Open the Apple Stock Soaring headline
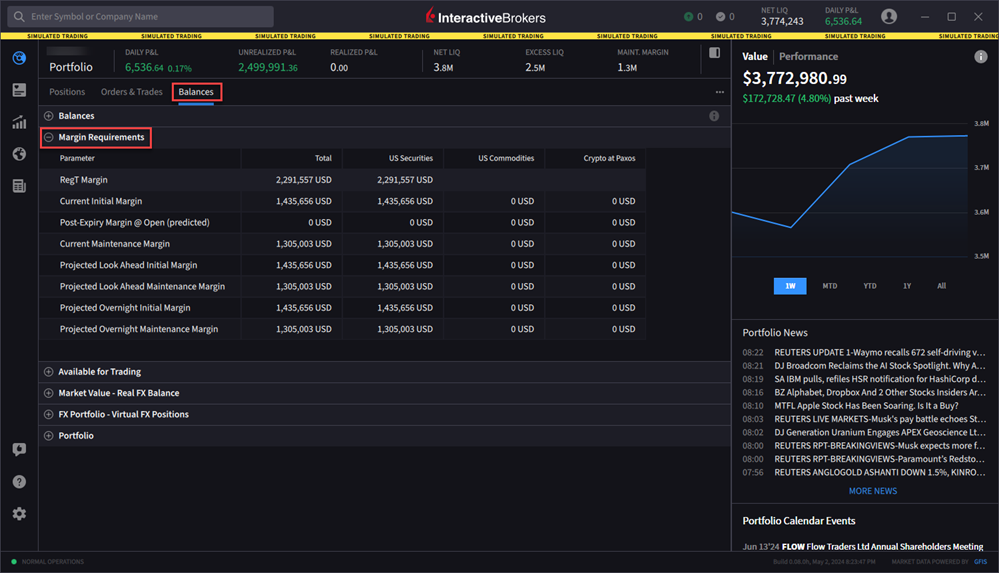This screenshot has width=999, height=573. point(866,406)
